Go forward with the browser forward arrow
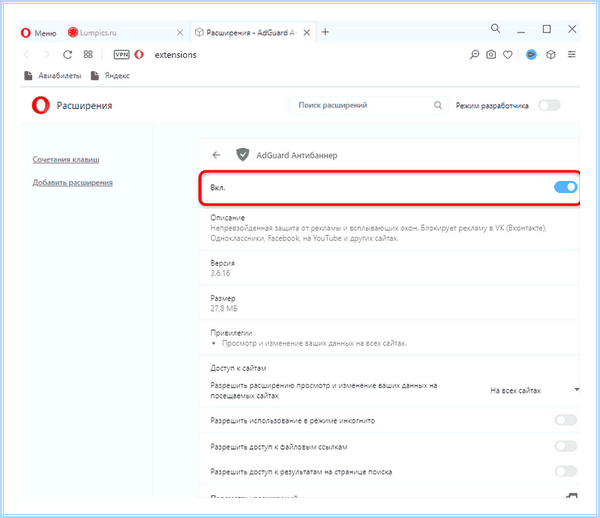The height and width of the screenshot is (518, 600). [x=47, y=55]
